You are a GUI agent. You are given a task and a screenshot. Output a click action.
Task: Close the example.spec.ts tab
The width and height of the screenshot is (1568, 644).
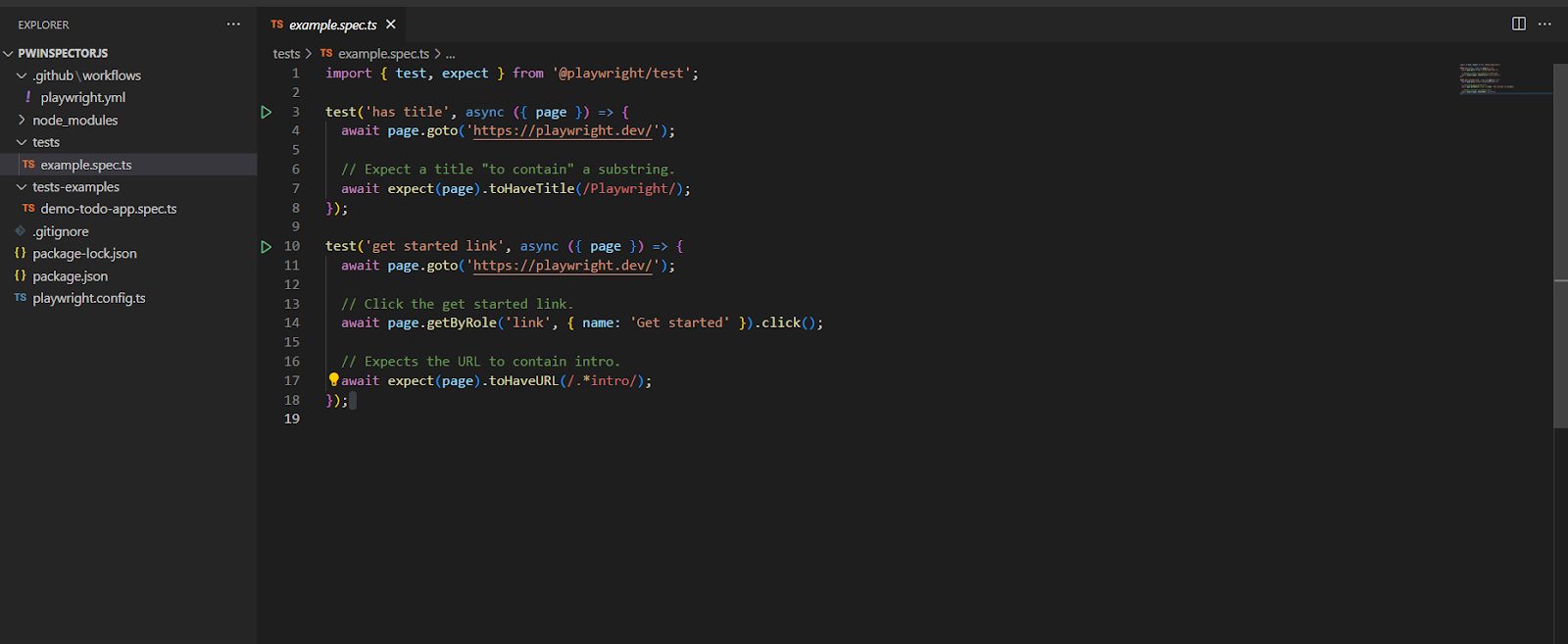tap(391, 25)
